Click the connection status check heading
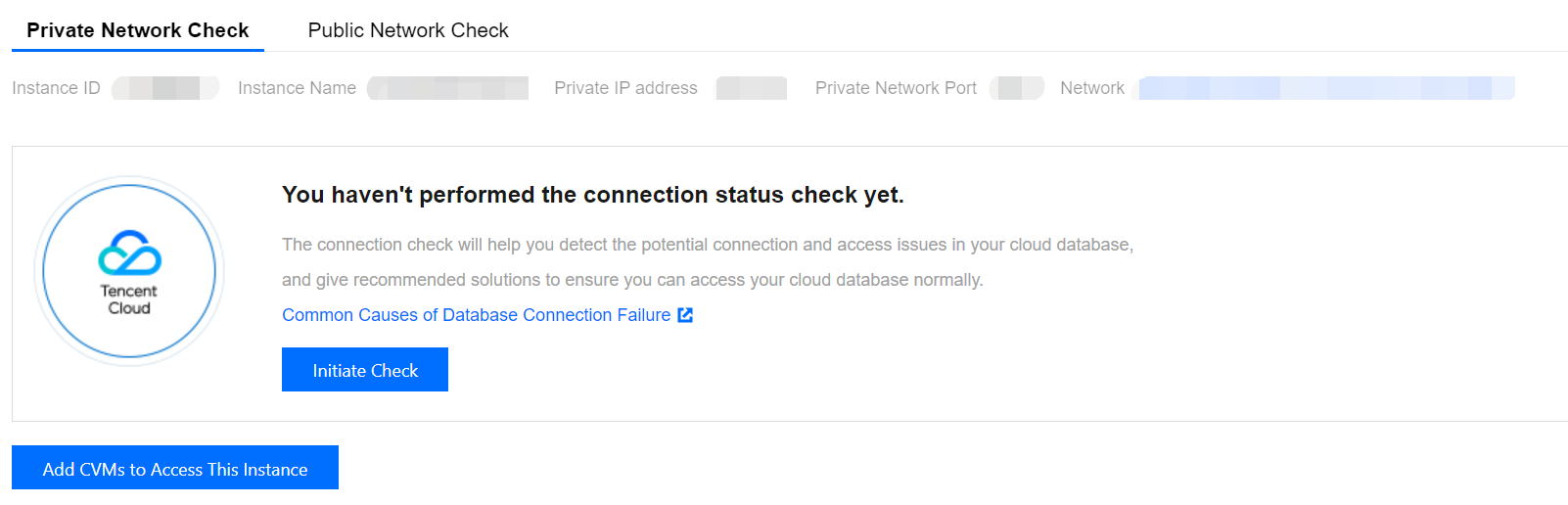Screen dimensions: 1568x505 (592, 195)
